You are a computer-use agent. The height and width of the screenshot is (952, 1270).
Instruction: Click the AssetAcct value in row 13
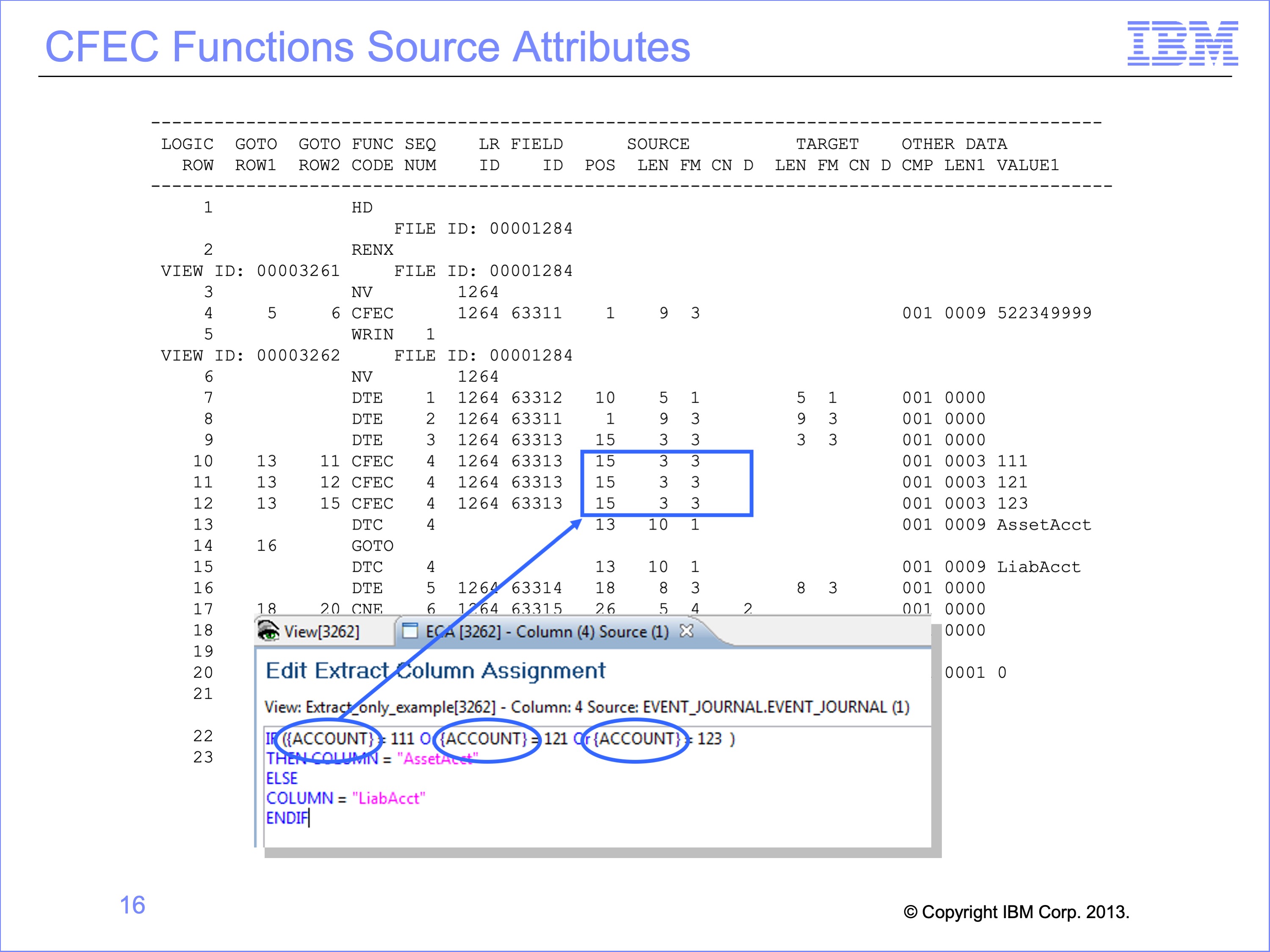point(1044,524)
